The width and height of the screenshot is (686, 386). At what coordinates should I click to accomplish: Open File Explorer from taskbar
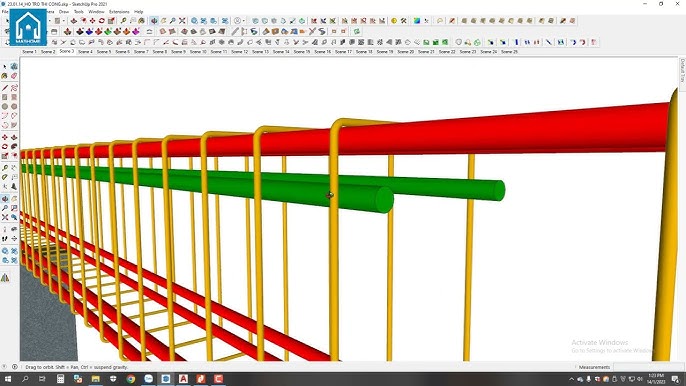coord(95,379)
